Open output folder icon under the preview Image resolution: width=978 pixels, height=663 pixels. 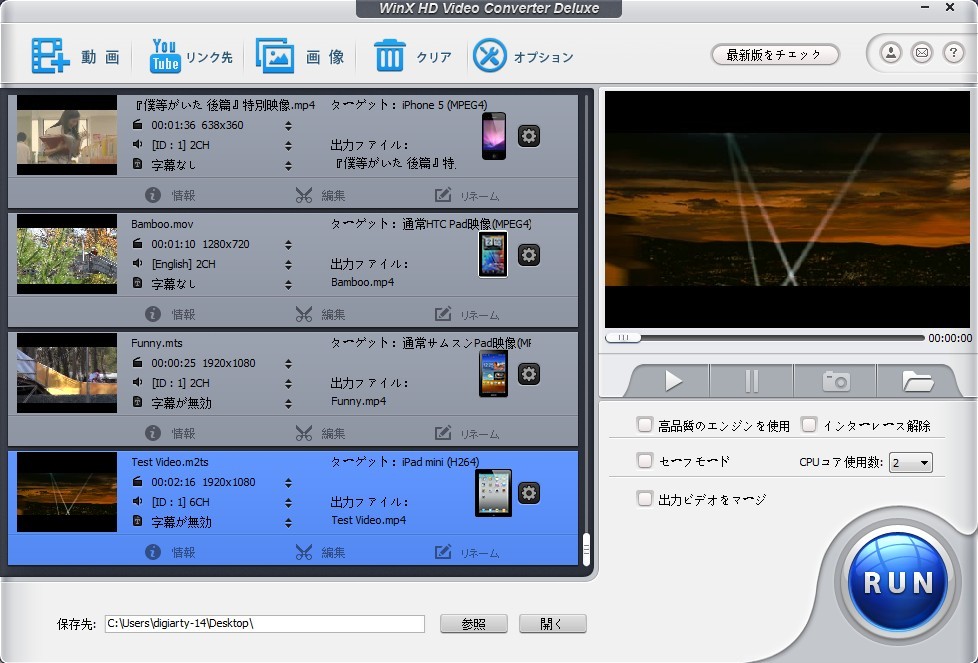917,381
